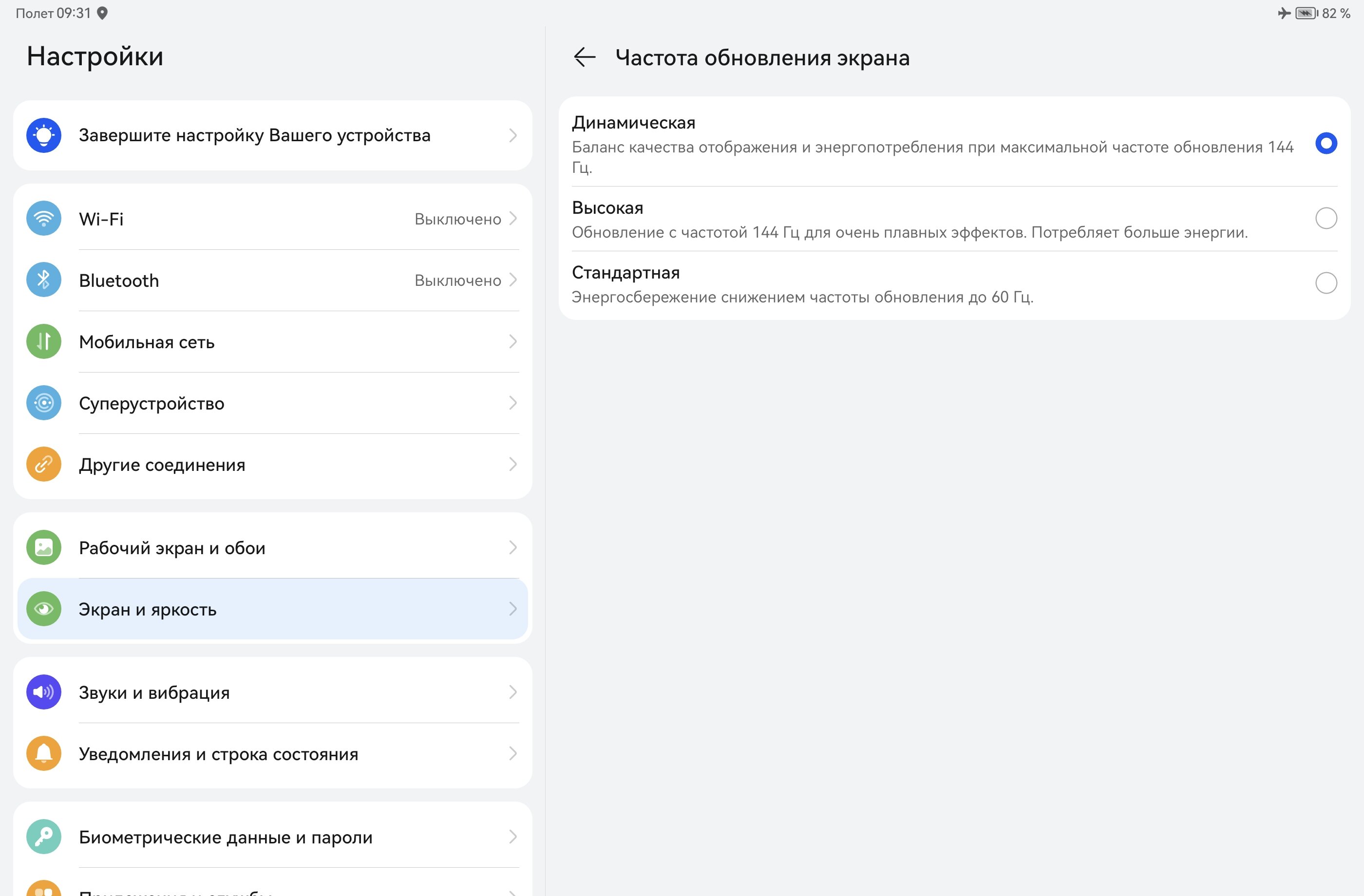Select the Стандартная 60 Гц radio button
The width and height of the screenshot is (1364, 896).
[1326, 283]
